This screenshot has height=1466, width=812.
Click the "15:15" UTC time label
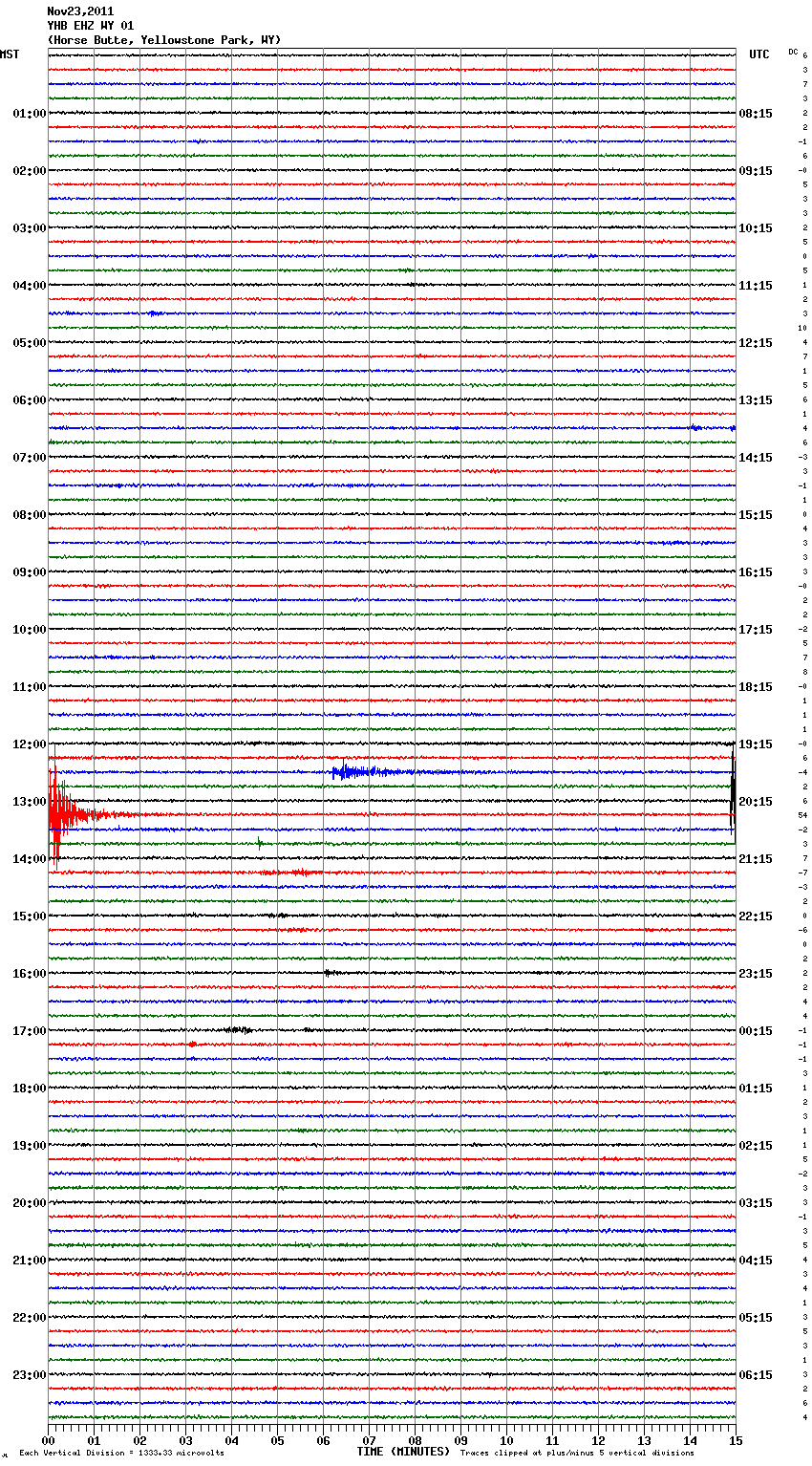tap(756, 515)
